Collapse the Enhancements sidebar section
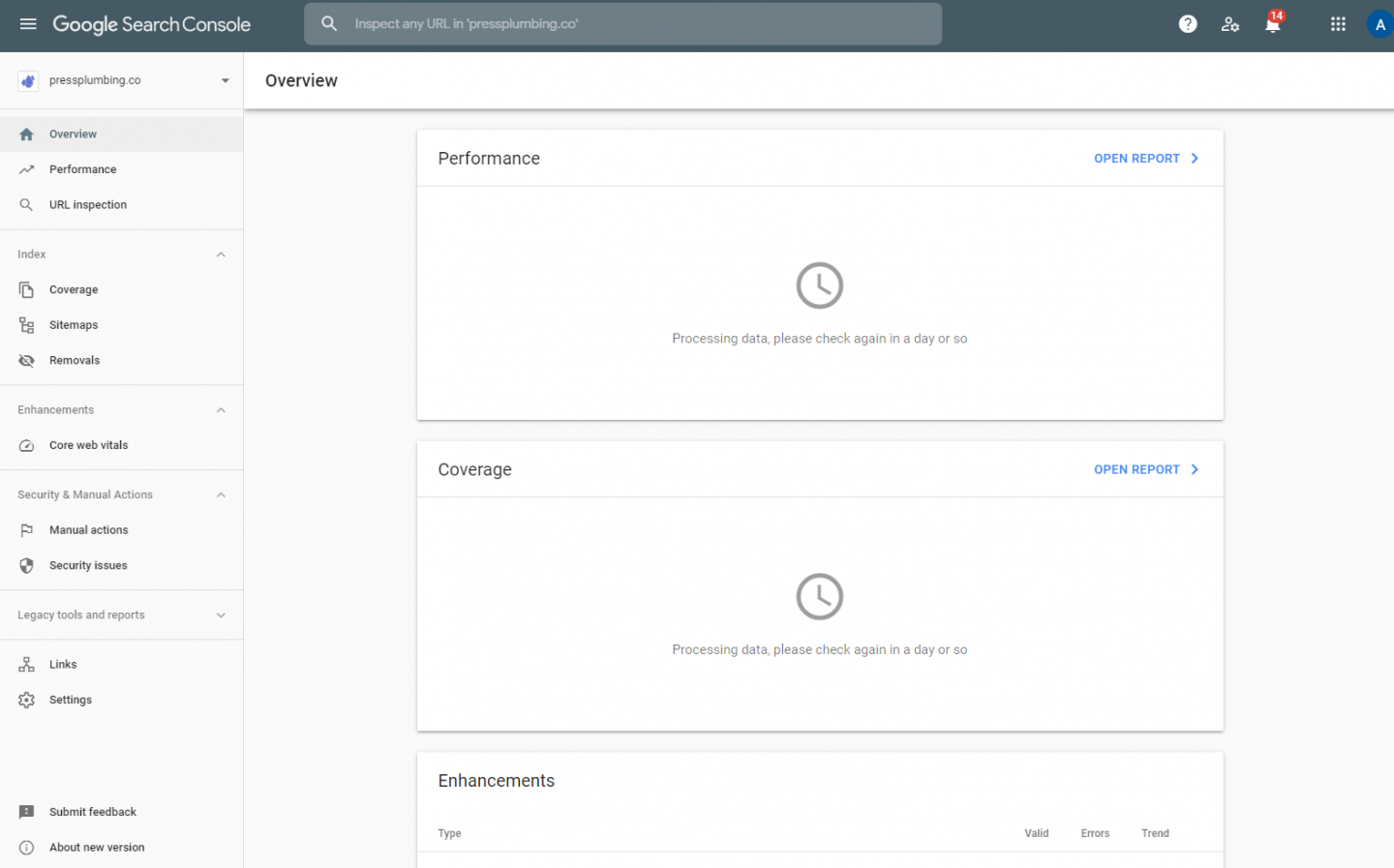 [221, 410]
